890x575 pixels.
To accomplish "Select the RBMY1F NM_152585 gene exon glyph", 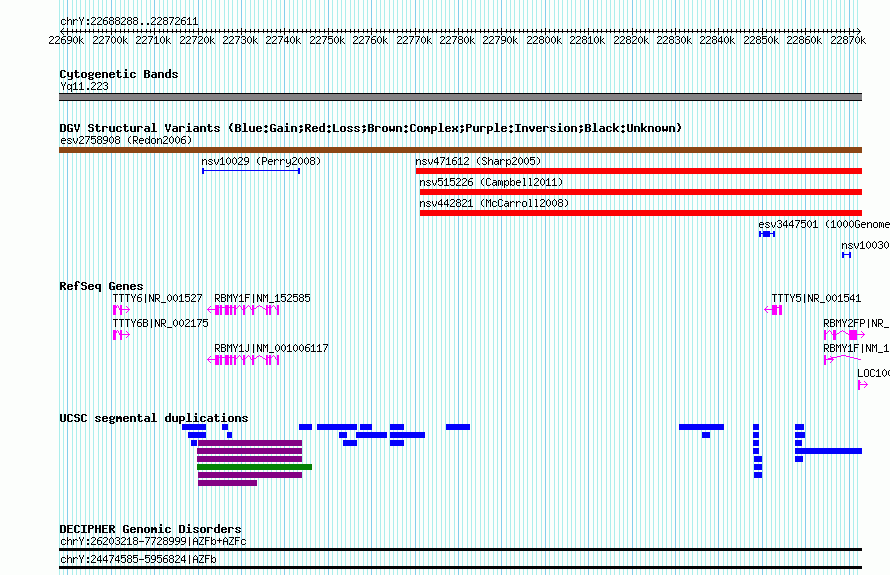I will point(244,310).
